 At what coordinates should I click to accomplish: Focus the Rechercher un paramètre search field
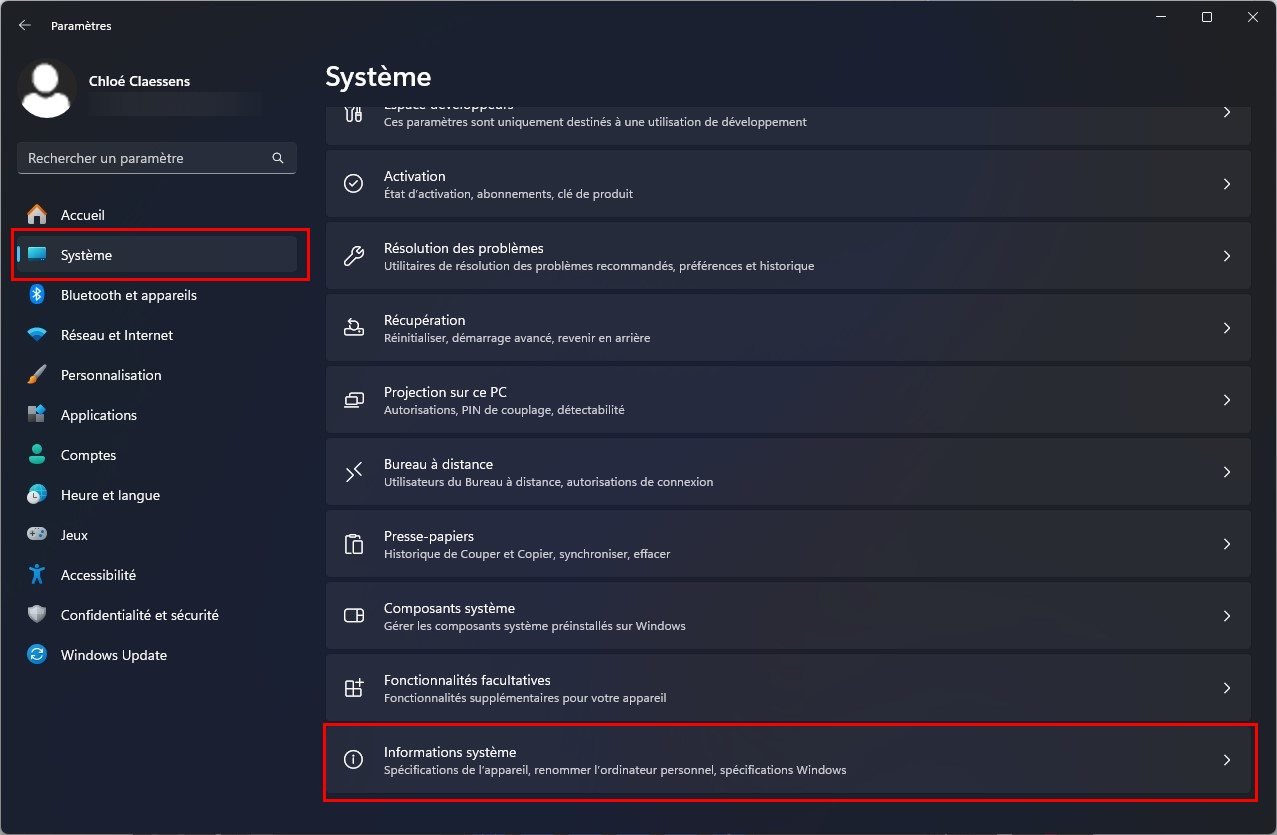pyautogui.click(x=157, y=158)
